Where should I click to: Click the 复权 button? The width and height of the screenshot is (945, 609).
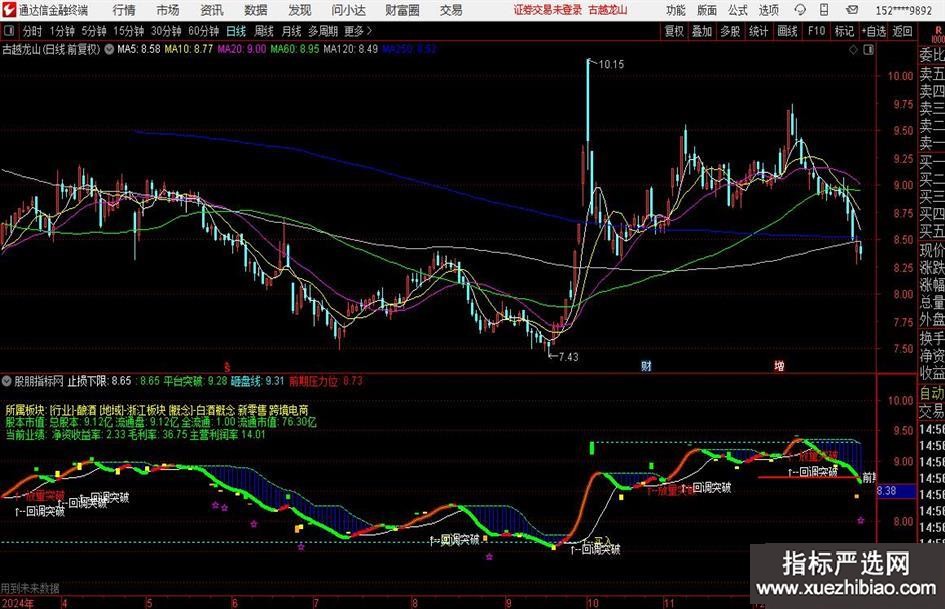(x=674, y=31)
